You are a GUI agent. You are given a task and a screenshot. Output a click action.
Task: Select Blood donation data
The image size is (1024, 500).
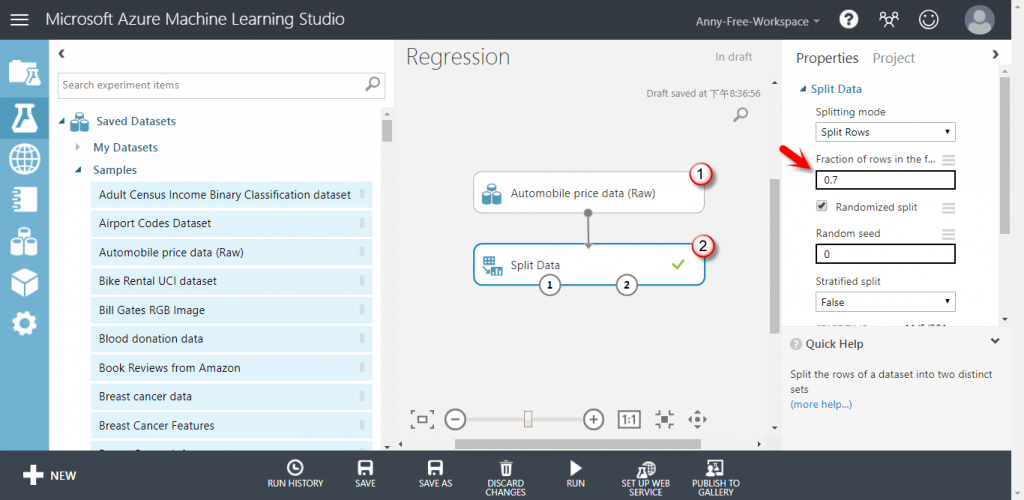[x=232, y=339]
